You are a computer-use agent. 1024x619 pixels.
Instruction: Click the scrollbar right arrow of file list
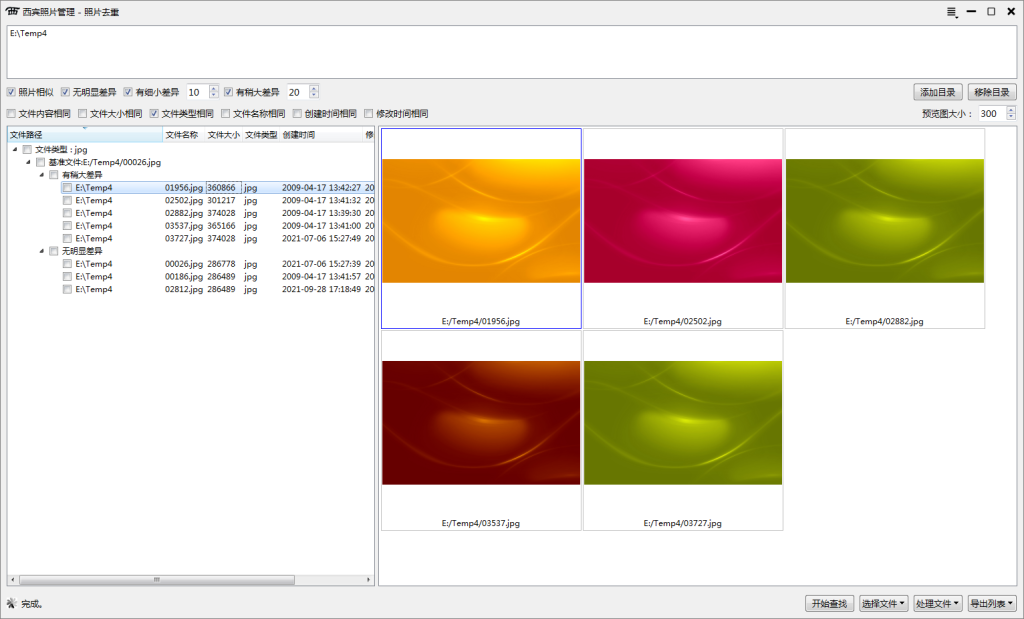click(x=368, y=580)
